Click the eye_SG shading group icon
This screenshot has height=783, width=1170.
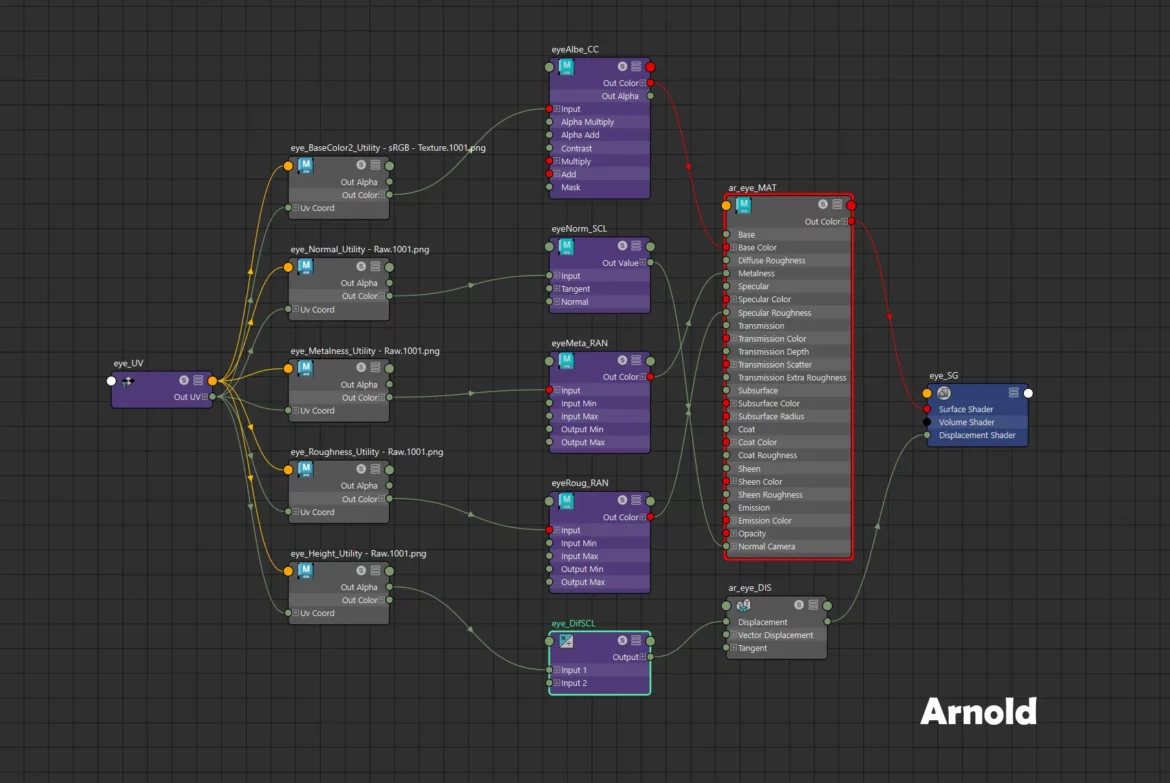point(943,393)
